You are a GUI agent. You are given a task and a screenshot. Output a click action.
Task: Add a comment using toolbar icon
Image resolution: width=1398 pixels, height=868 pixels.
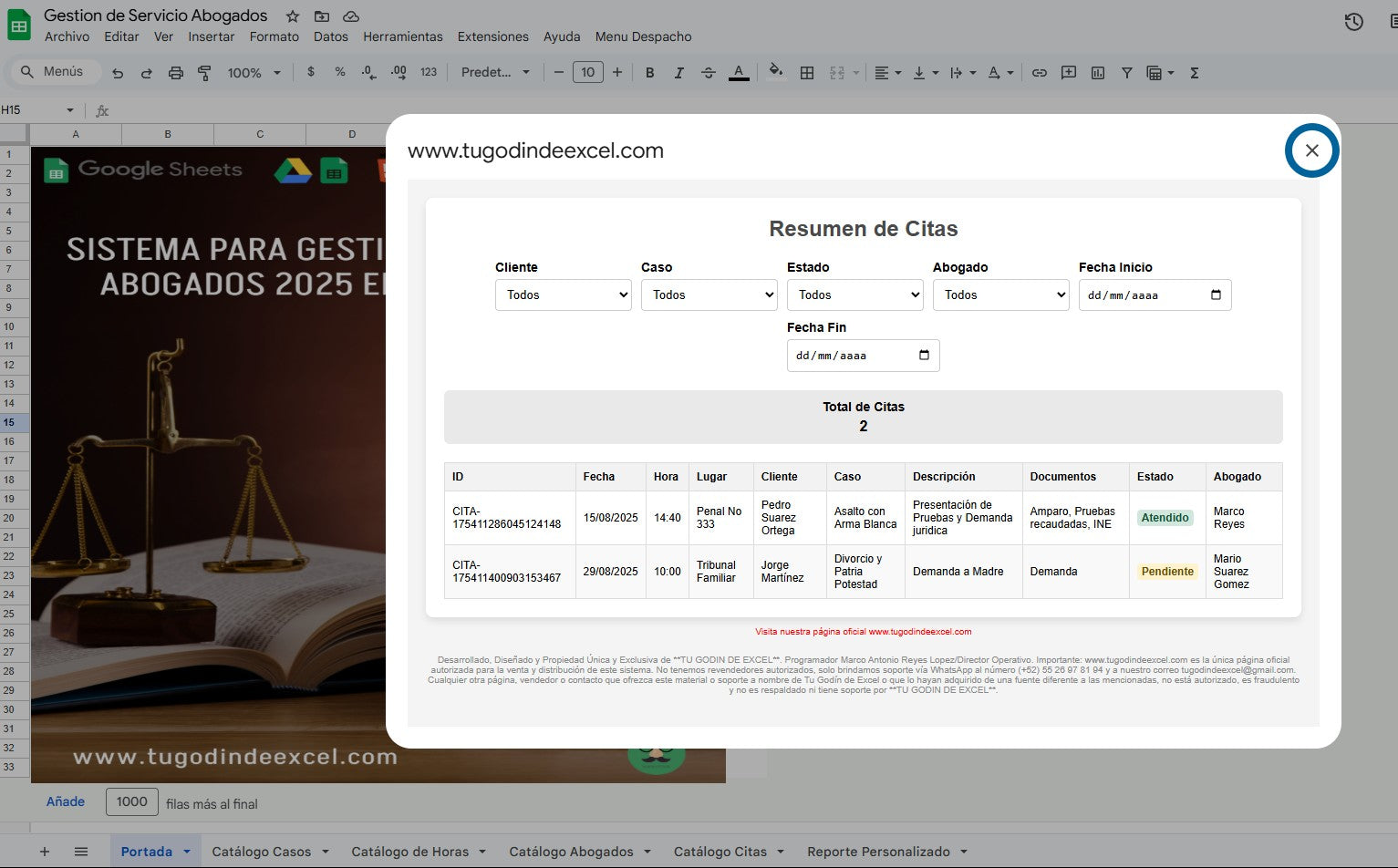click(1069, 73)
